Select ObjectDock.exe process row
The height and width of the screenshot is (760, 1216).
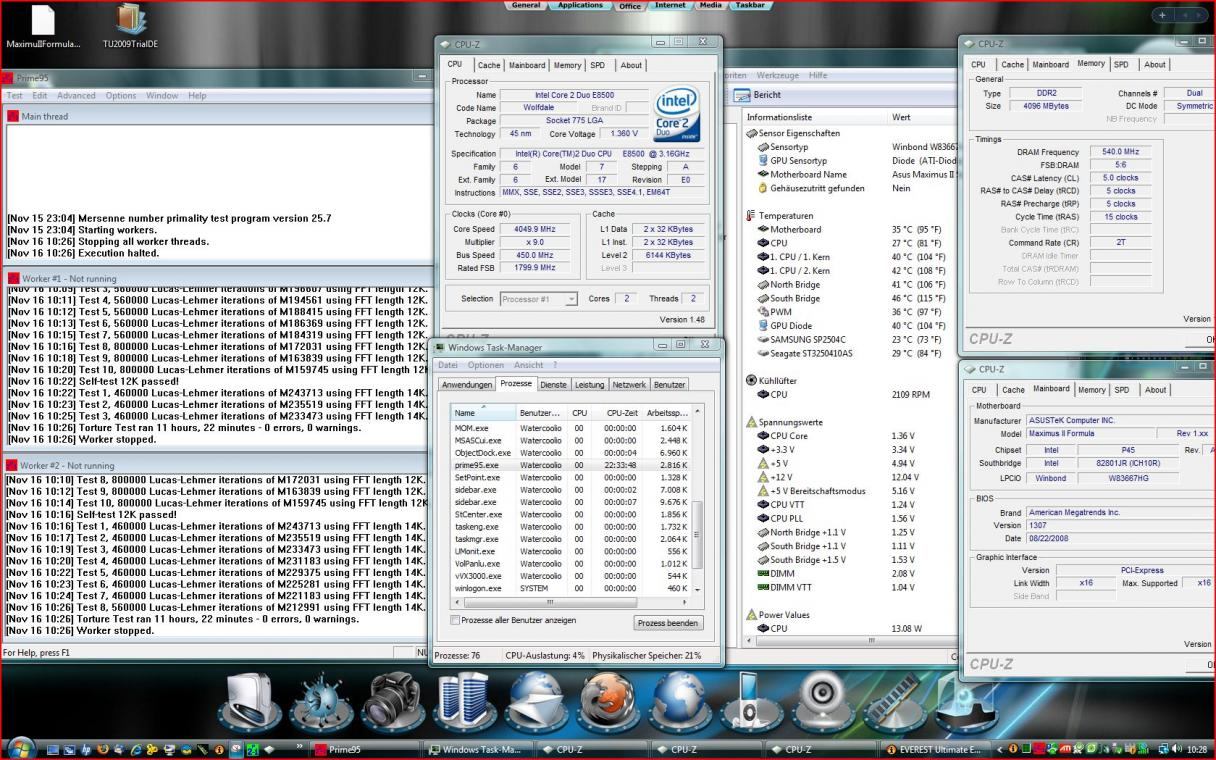(570, 453)
